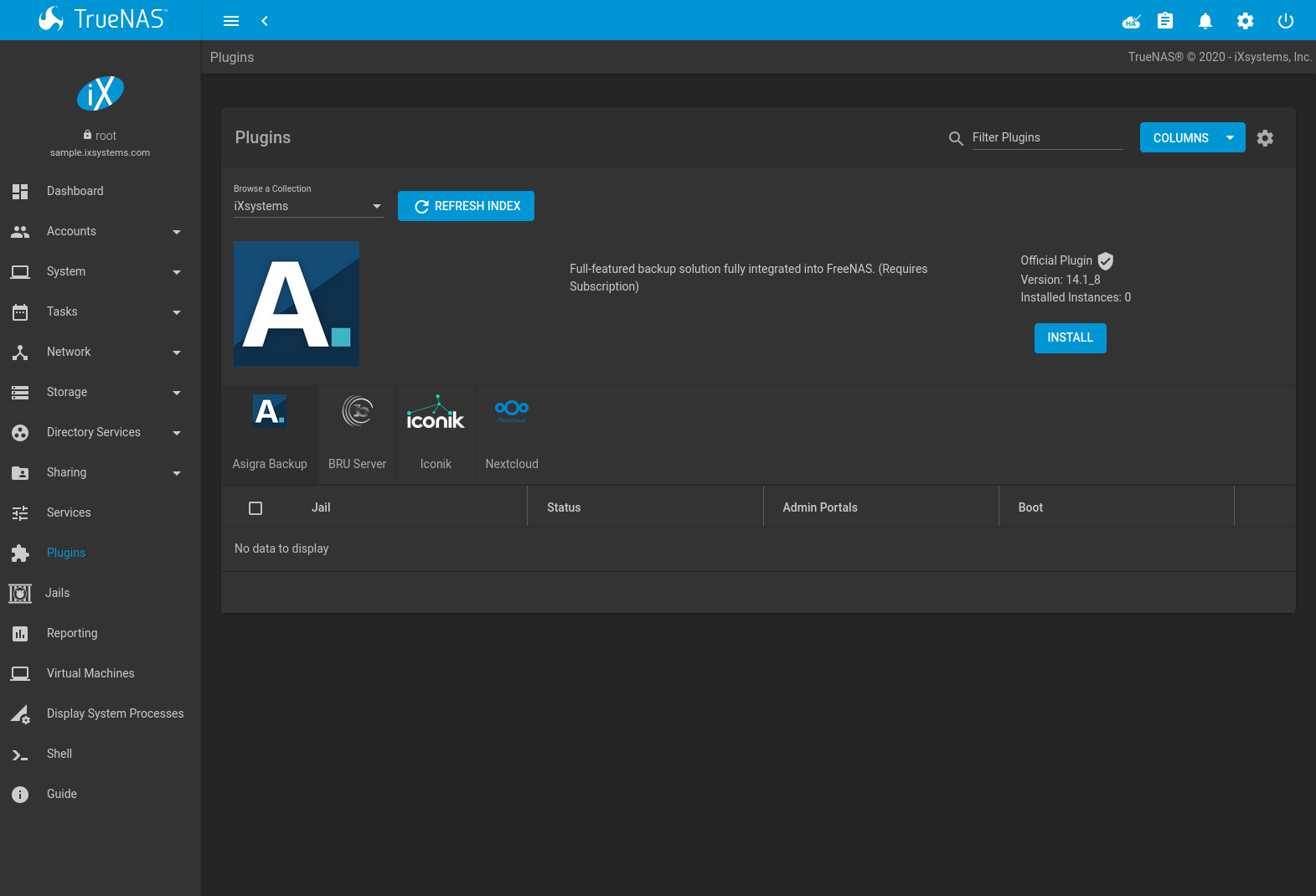This screenshot has height=896, width=1316.
Task: Click the REFRESH INDEX button
Action: click(466, 206)
